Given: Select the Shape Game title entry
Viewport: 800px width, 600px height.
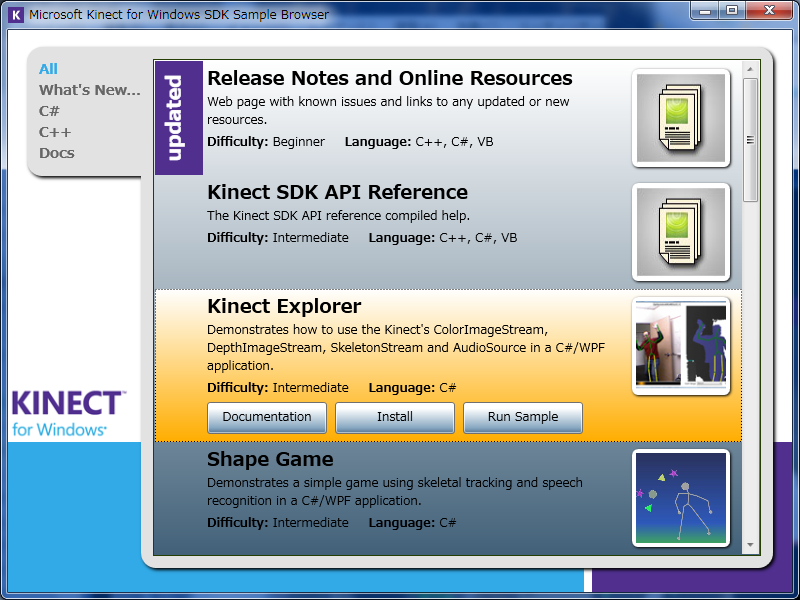Looking at the screenshot, I should pos(270,460).
